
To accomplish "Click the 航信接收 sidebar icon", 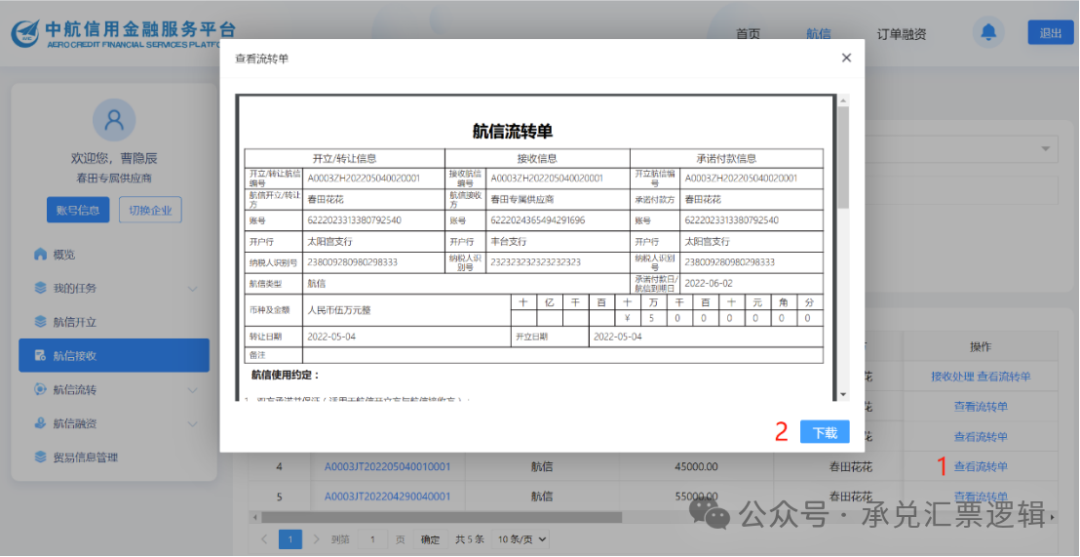I will point(41,355).
